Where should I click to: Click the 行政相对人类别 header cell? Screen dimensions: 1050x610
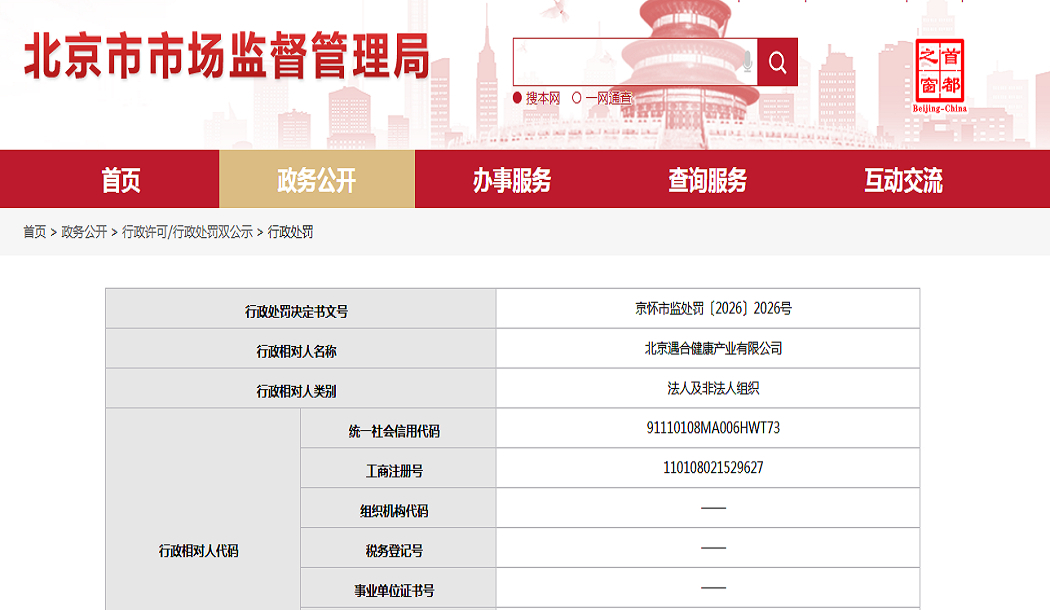tap(301, 388)
